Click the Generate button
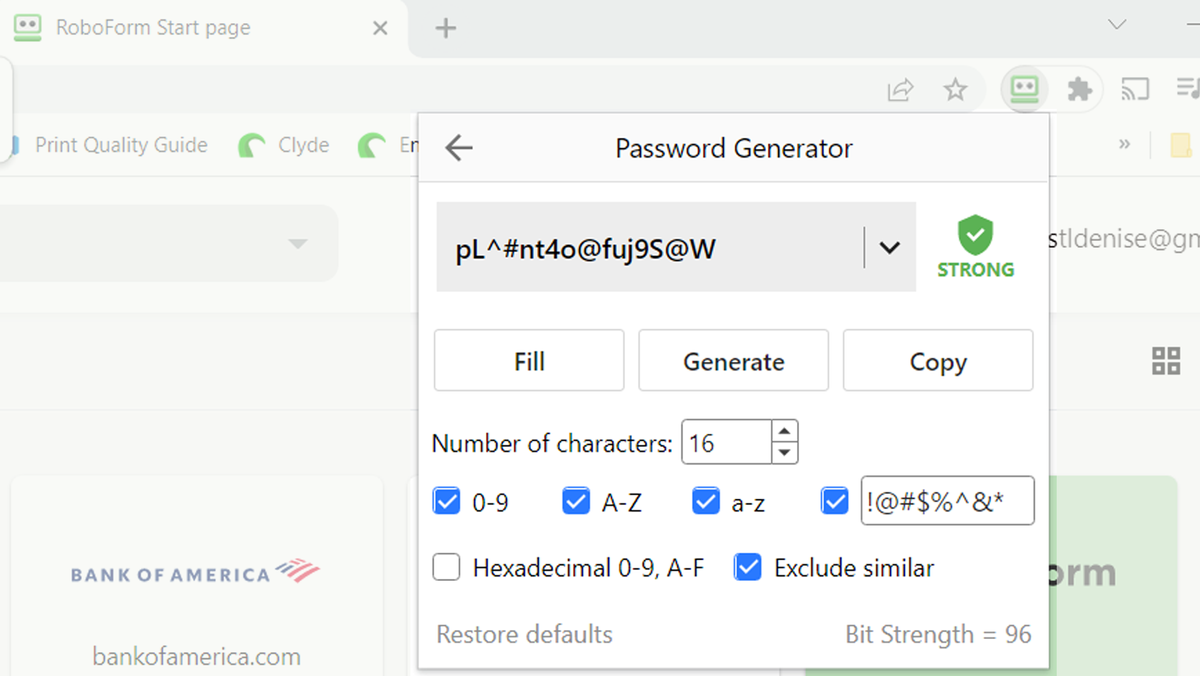Viewport: 1200px width, 676px height. pos(733,361)
